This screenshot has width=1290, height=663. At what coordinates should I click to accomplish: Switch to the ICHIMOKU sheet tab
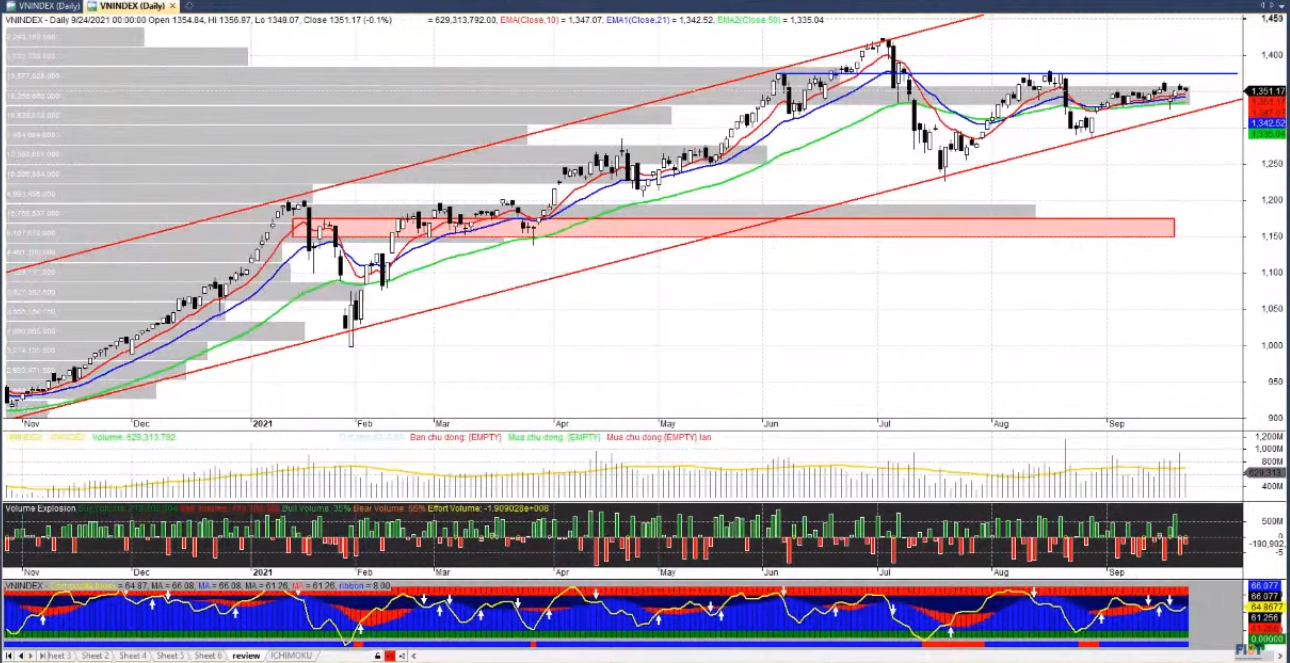(291, 656)
